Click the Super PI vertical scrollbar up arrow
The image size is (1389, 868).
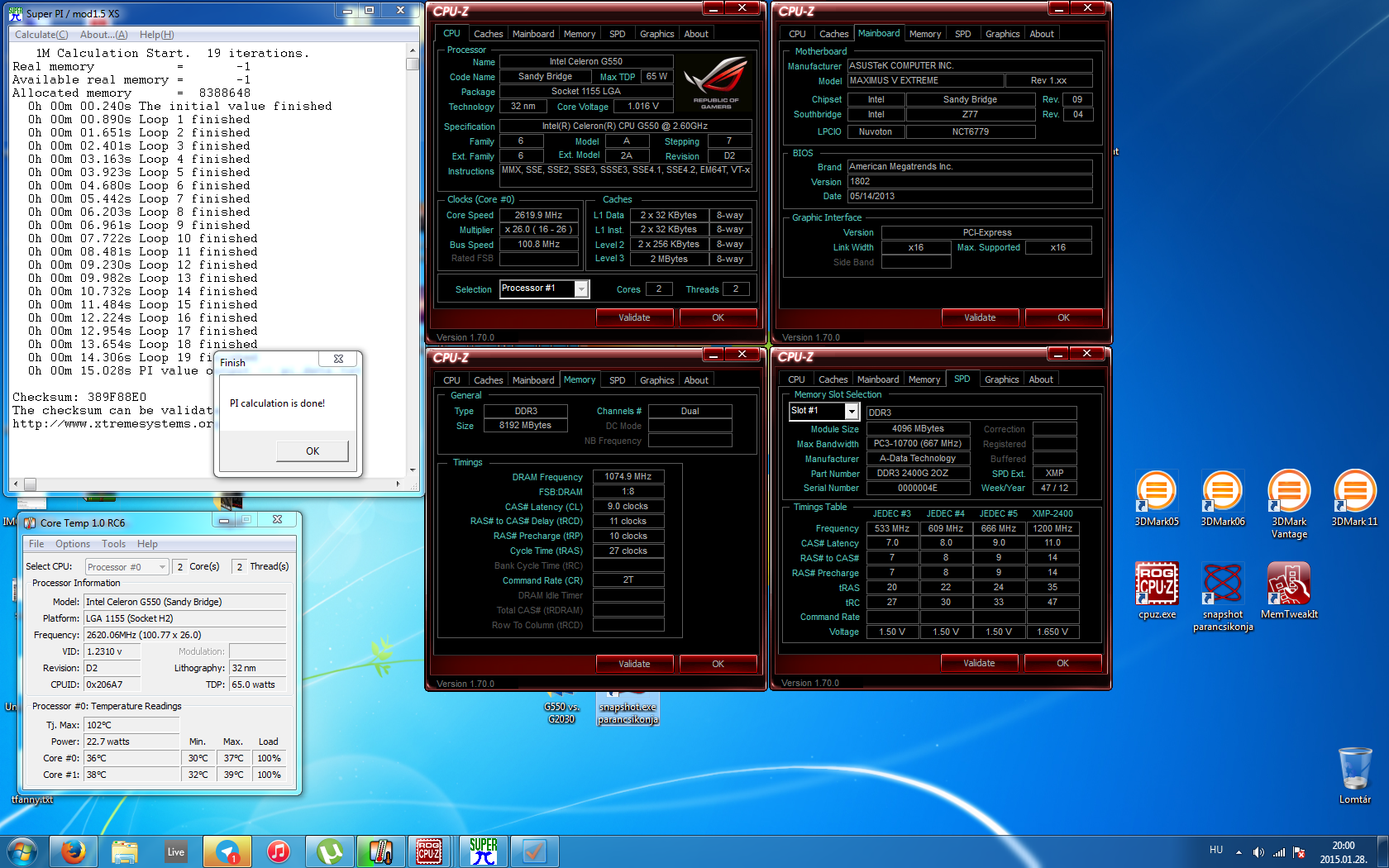(413, 51)
